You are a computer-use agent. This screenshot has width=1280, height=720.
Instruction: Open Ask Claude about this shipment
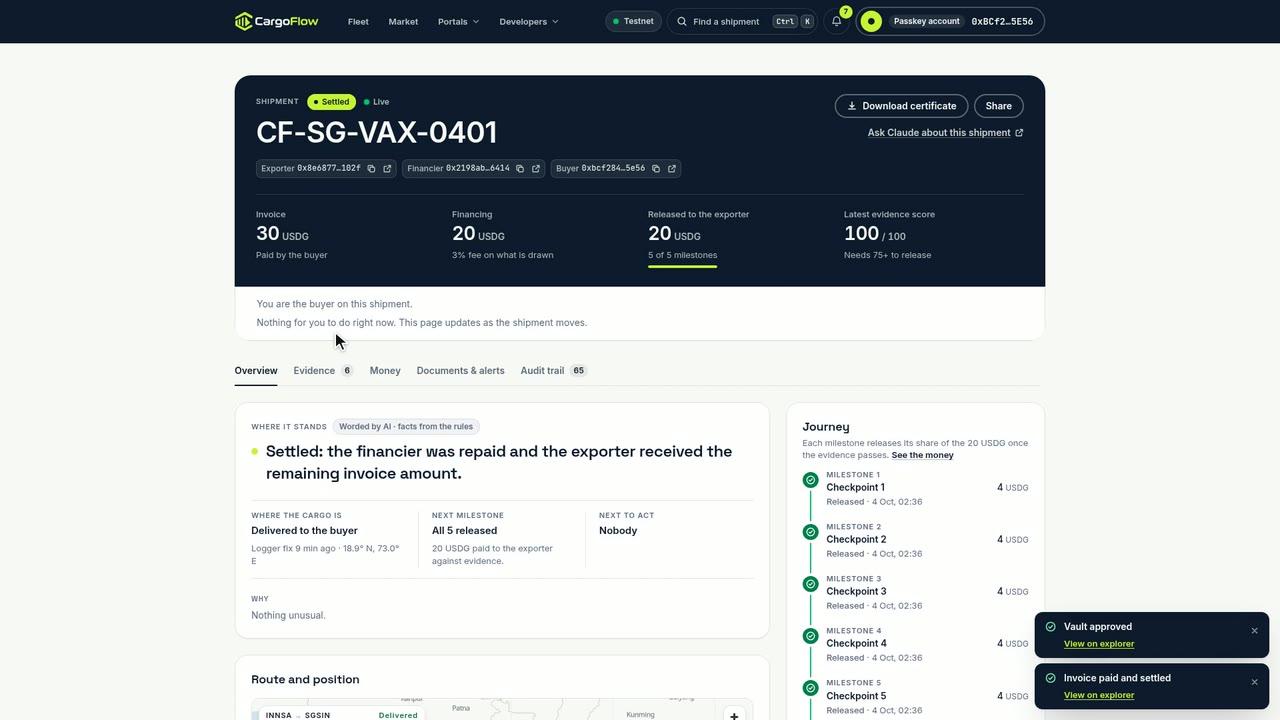click(945, 133)
